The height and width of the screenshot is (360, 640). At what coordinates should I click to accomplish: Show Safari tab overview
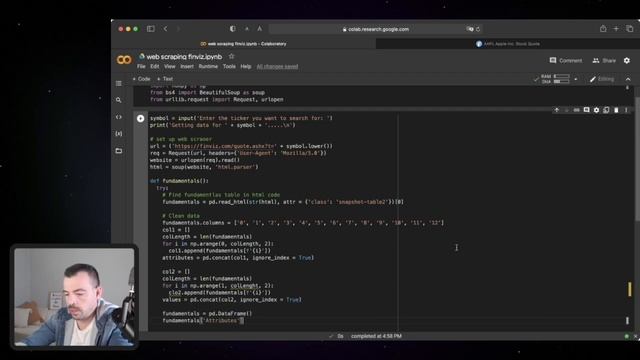pyautogui.click(x=630, y=29)
